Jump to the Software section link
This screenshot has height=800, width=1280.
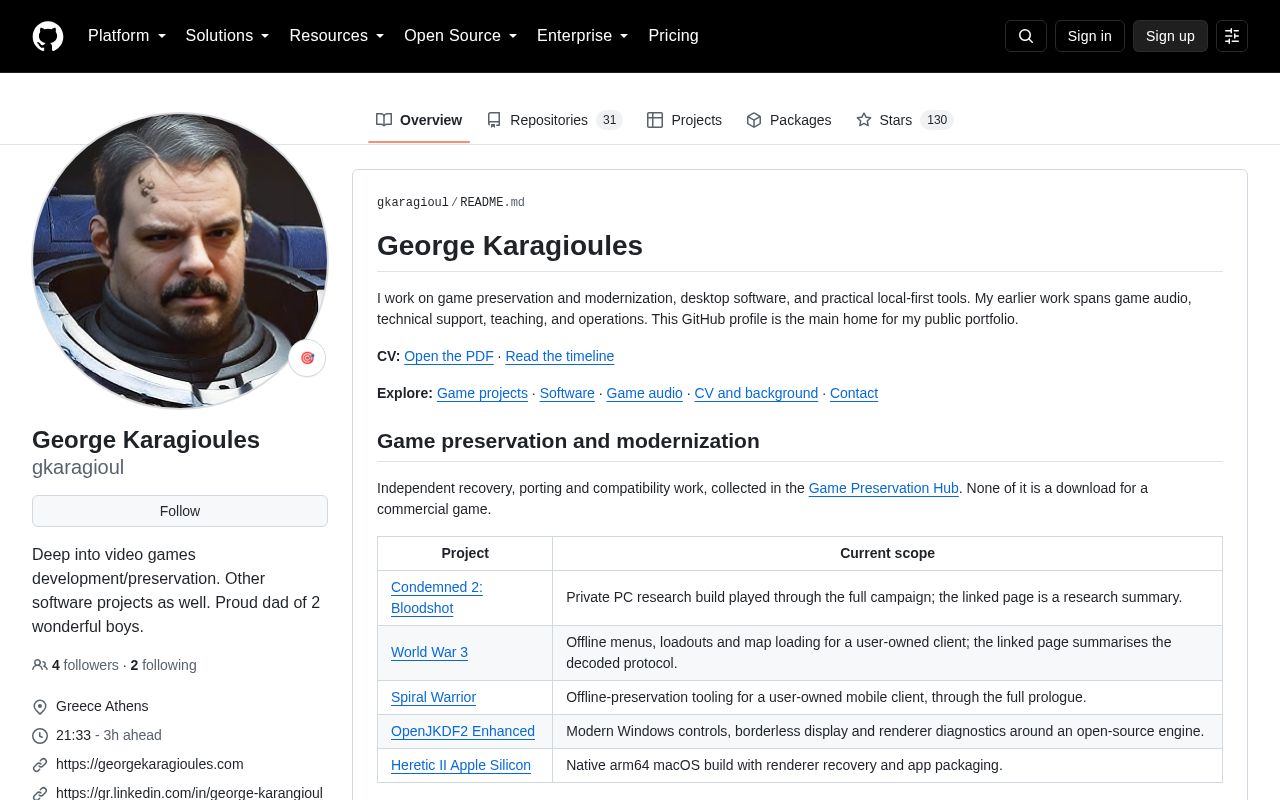pos(567,393)
